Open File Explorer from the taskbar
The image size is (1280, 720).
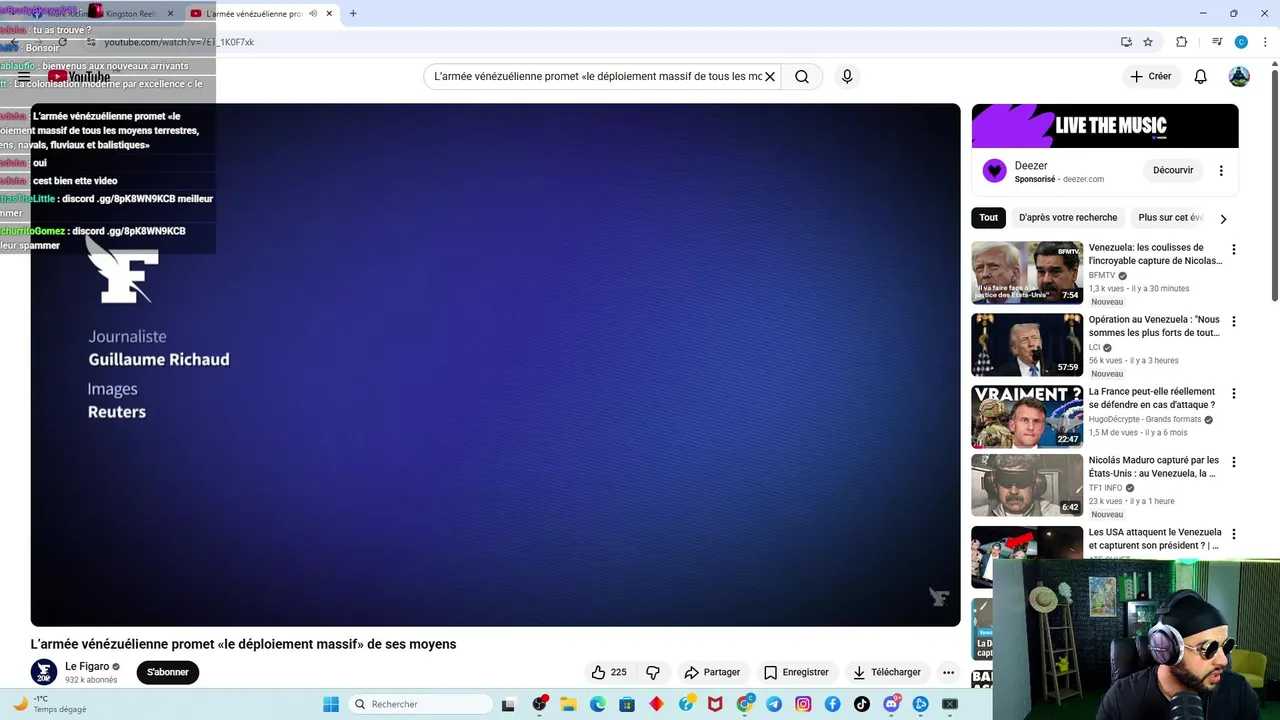[x=568, y=704]
